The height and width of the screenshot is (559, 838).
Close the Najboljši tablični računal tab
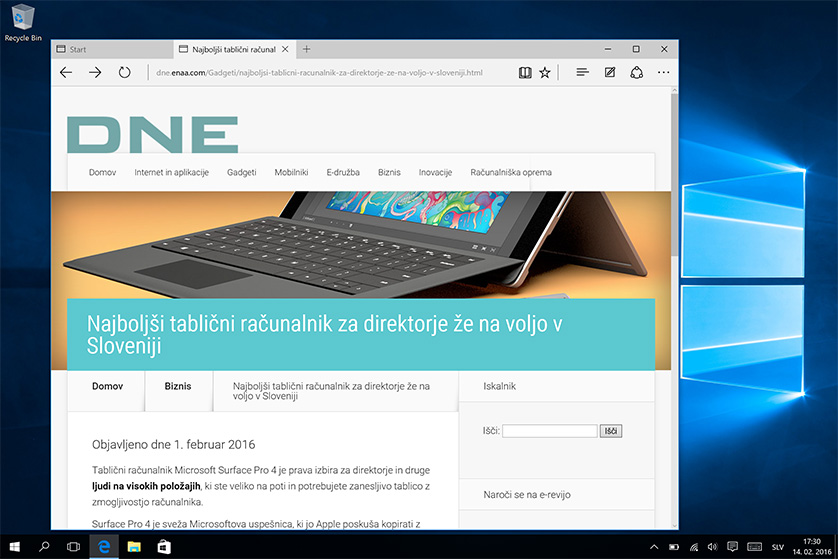tap(285, 49)
